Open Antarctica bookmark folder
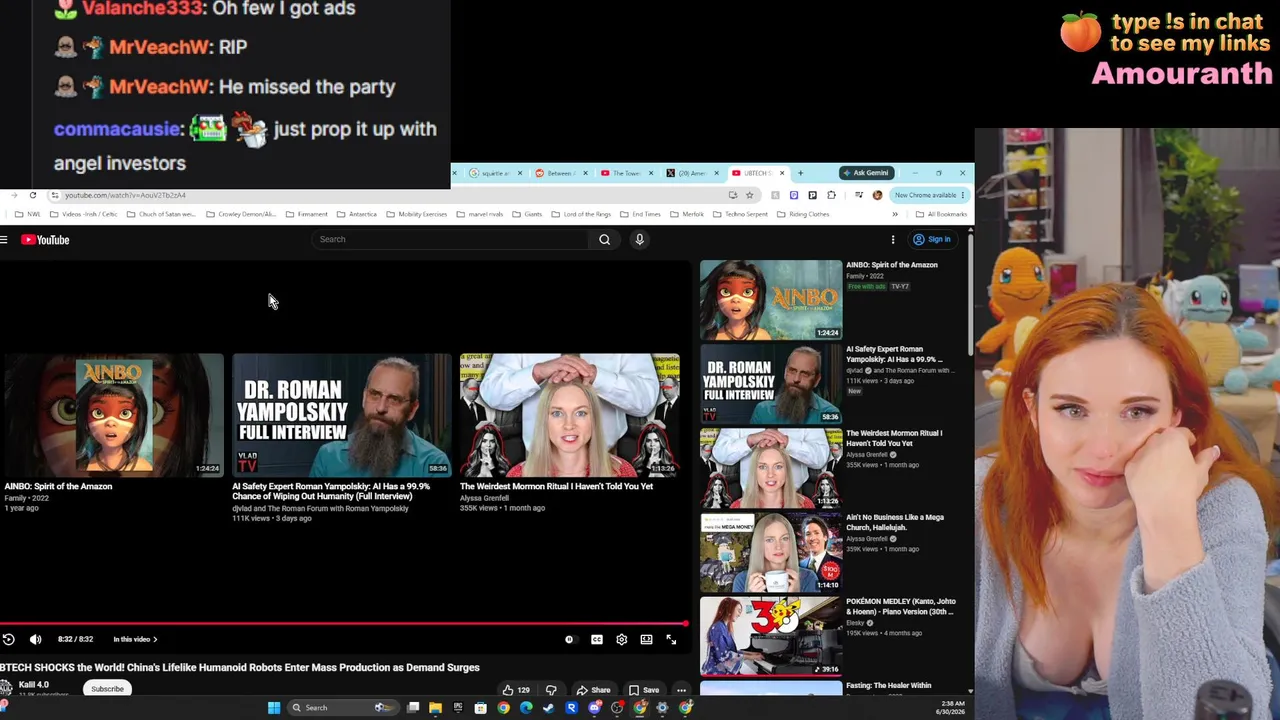The width and height of the screenshot is (1280, 720). coord(356,214)
